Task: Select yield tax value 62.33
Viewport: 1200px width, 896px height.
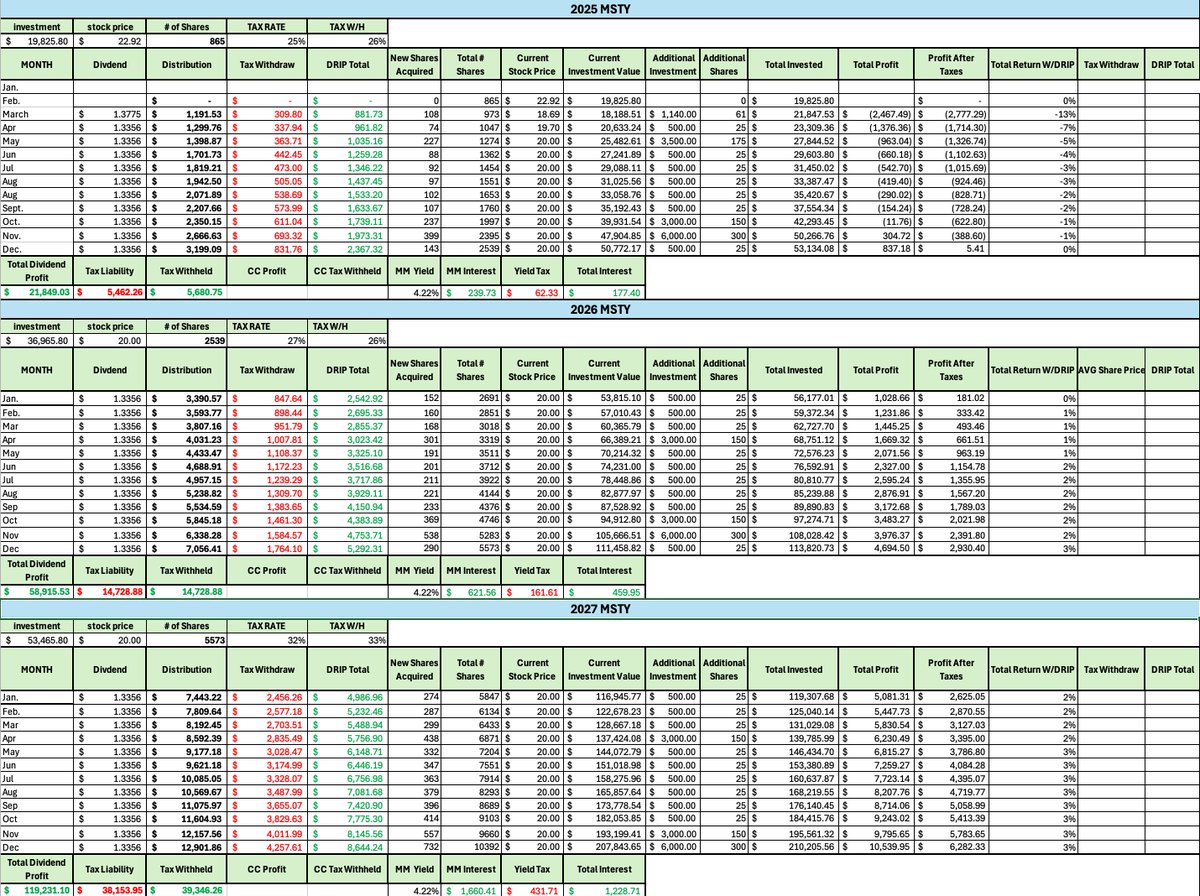Action: pos(534,292)
